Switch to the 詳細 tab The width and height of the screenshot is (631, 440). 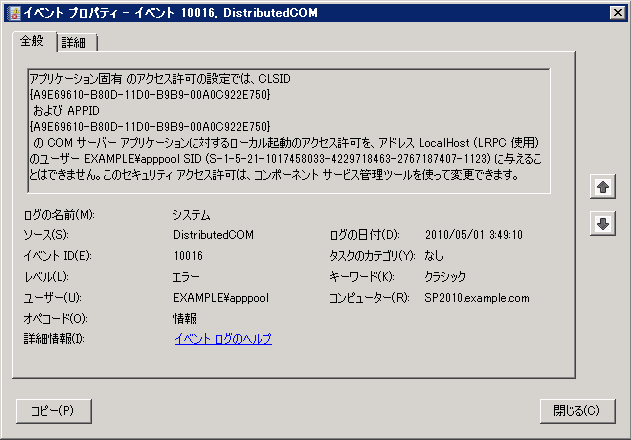77,42
